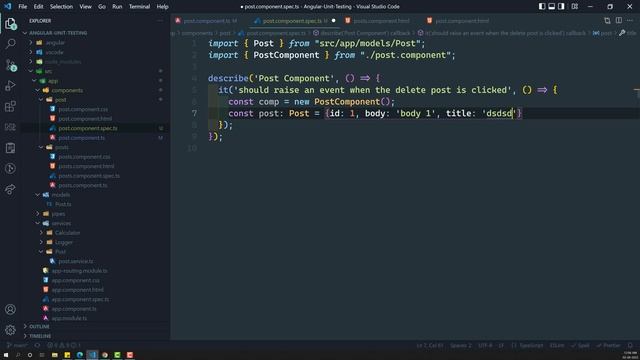This screenshot has width=640, height=360.
Task: Open the Source Control view
Action: tap(11, 65)
